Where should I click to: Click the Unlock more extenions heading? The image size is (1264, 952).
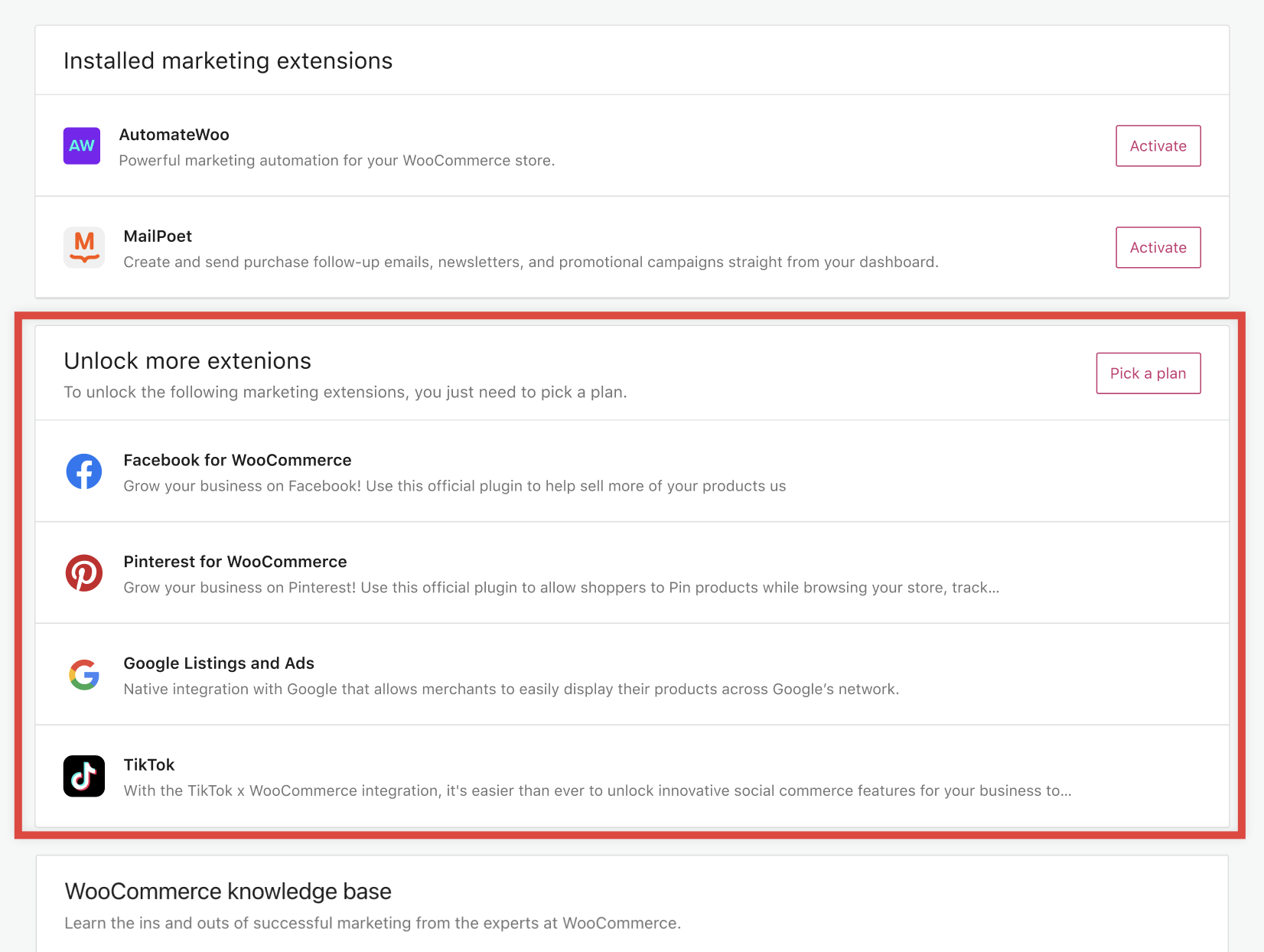[187, 360]
